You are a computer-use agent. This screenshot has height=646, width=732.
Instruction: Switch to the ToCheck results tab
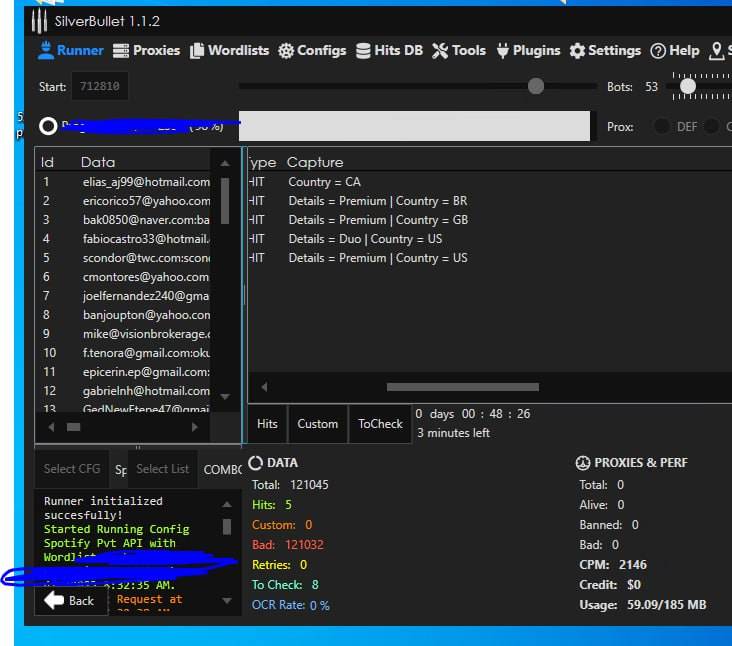tap(380, 424)
